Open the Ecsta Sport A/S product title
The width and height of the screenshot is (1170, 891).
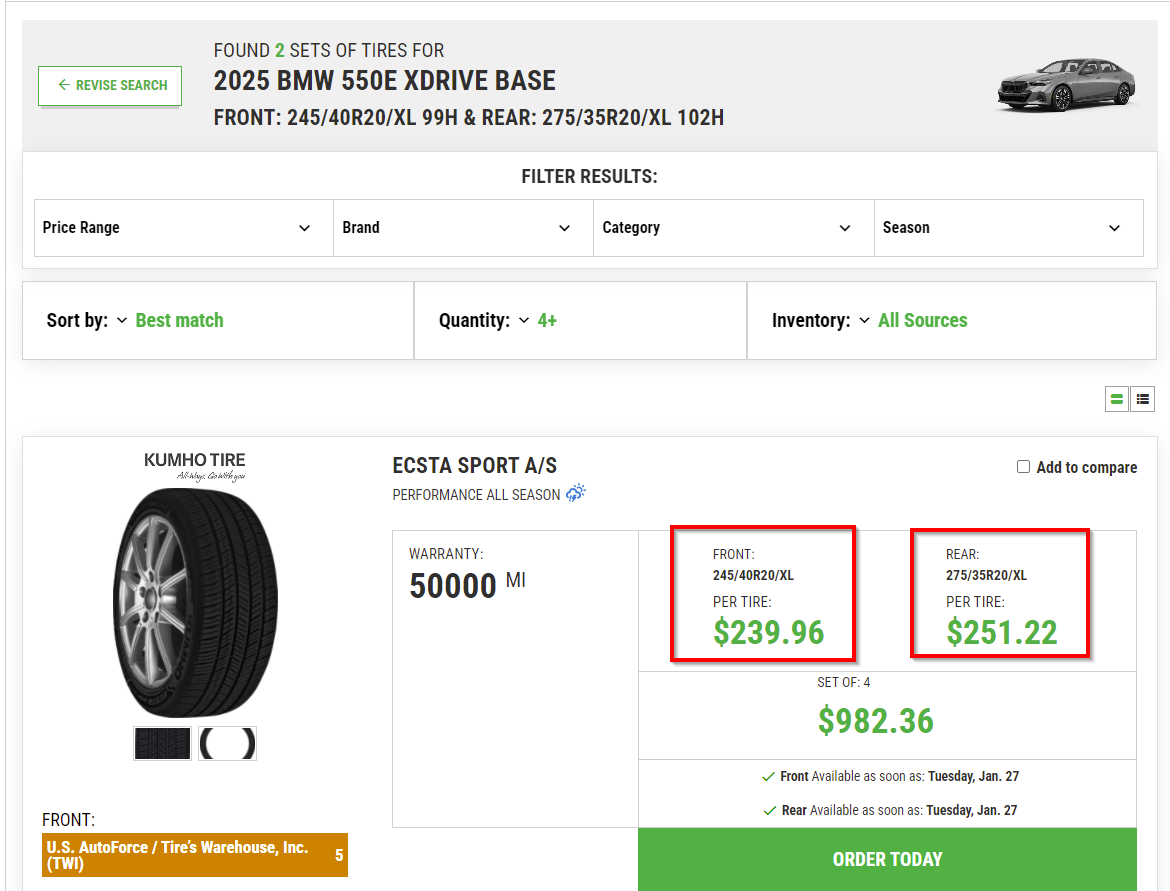point(475,466)
